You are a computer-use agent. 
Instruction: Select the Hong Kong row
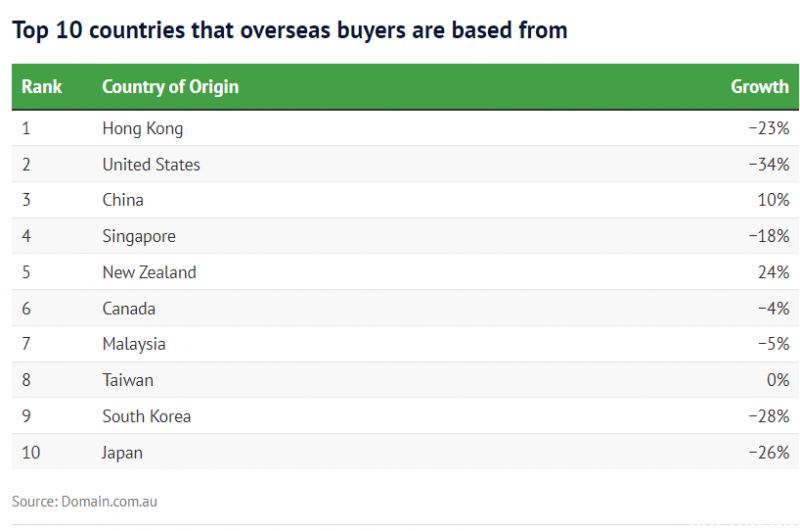(x=405, y=128)
